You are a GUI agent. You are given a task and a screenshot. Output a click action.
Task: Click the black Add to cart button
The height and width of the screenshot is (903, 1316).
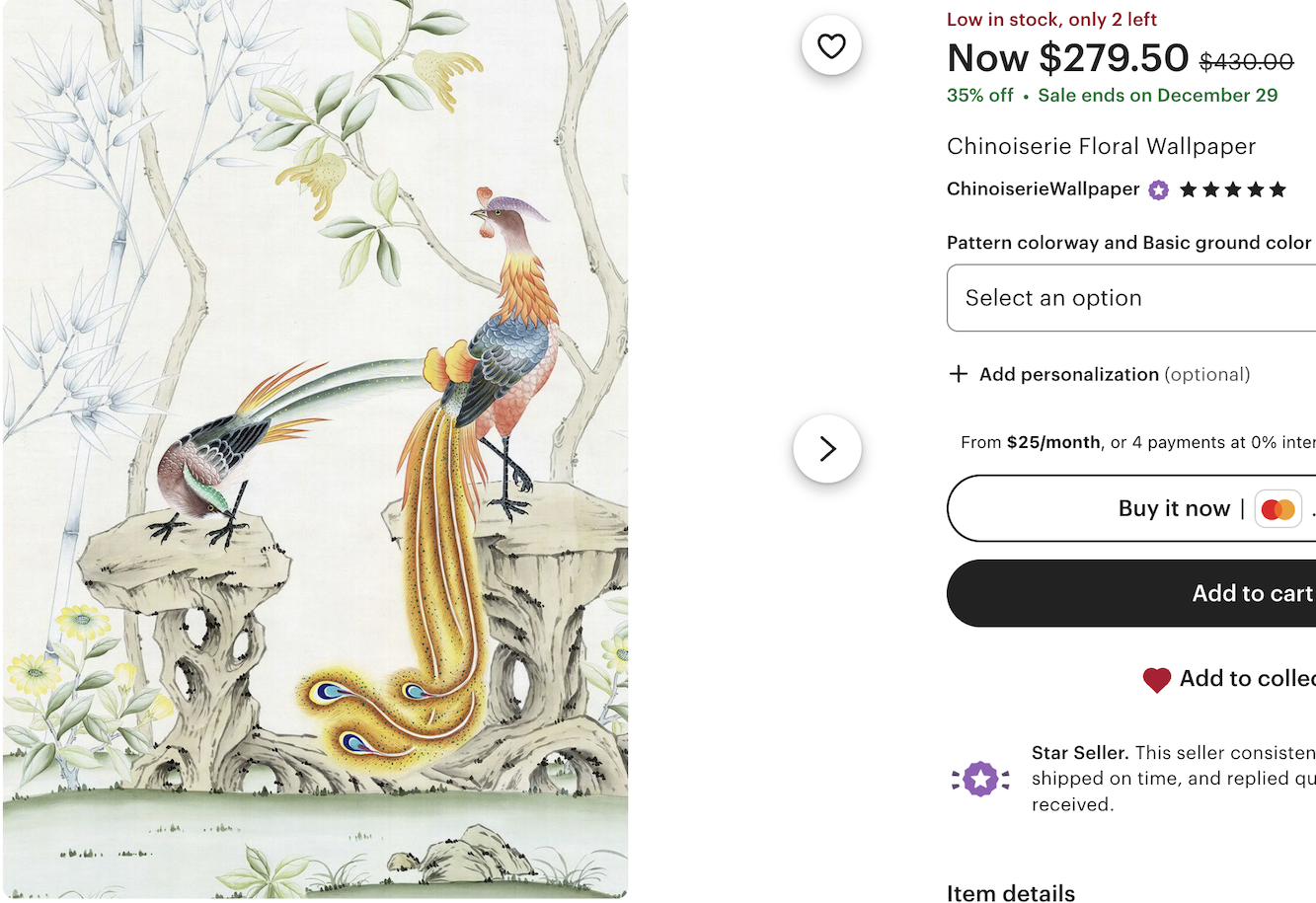(x=1131, y=593)
